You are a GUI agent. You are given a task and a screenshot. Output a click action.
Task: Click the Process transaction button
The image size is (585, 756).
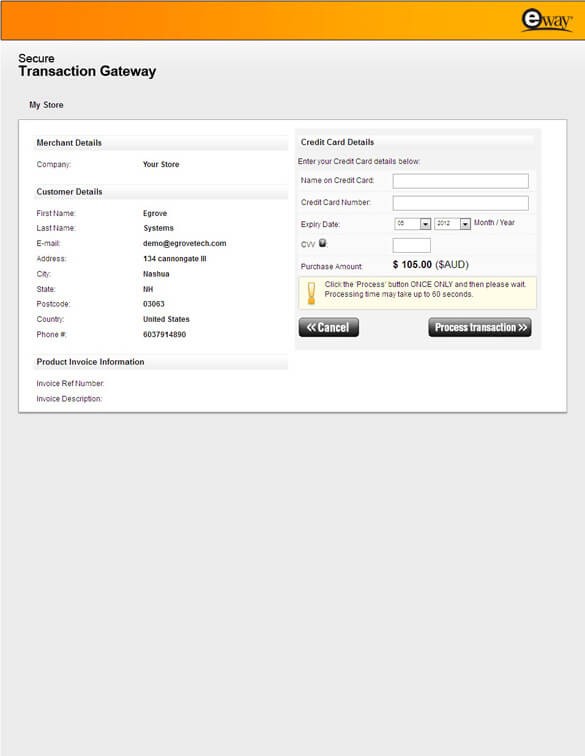[x=480, y=327]
